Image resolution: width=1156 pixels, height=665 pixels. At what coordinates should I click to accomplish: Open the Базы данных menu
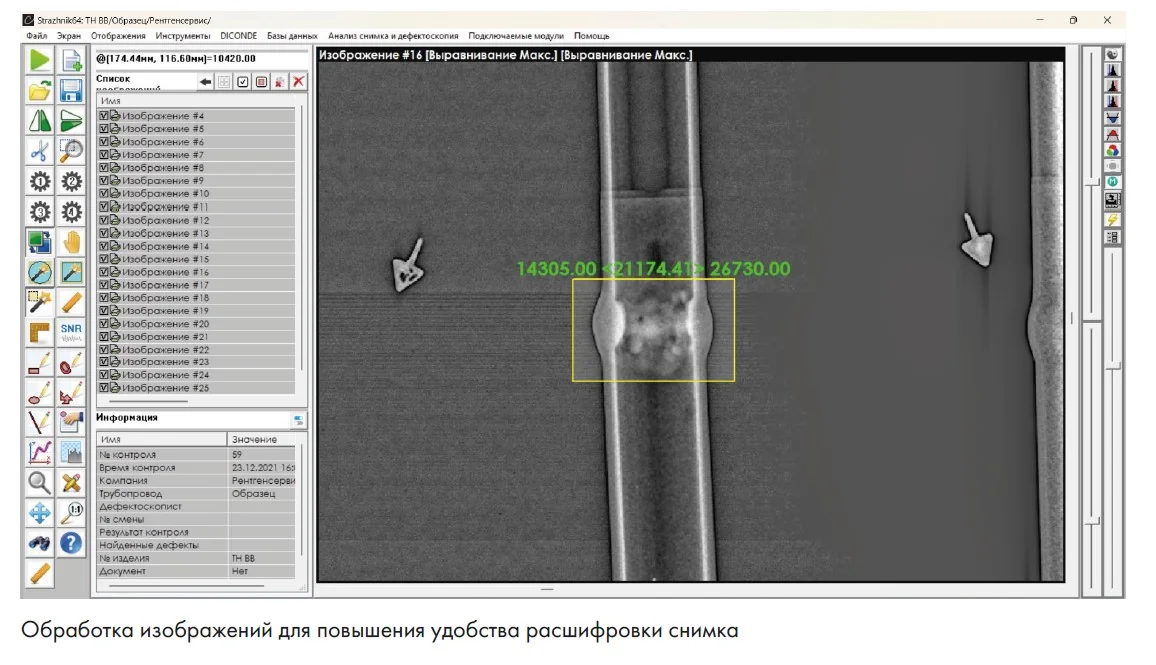(292, 35)
